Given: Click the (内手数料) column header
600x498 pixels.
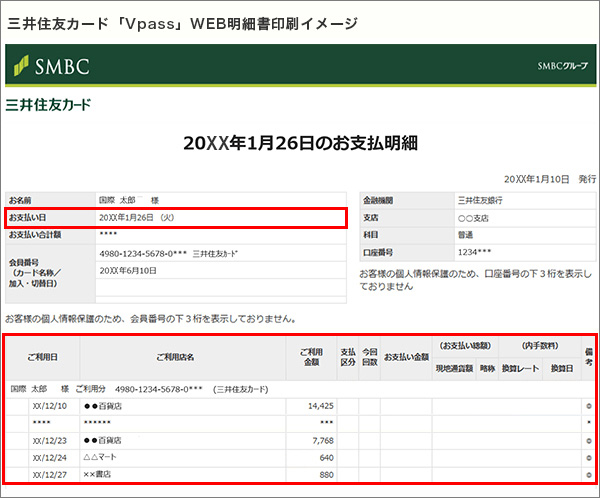Looking at the screenshot, I should [540, 346].
